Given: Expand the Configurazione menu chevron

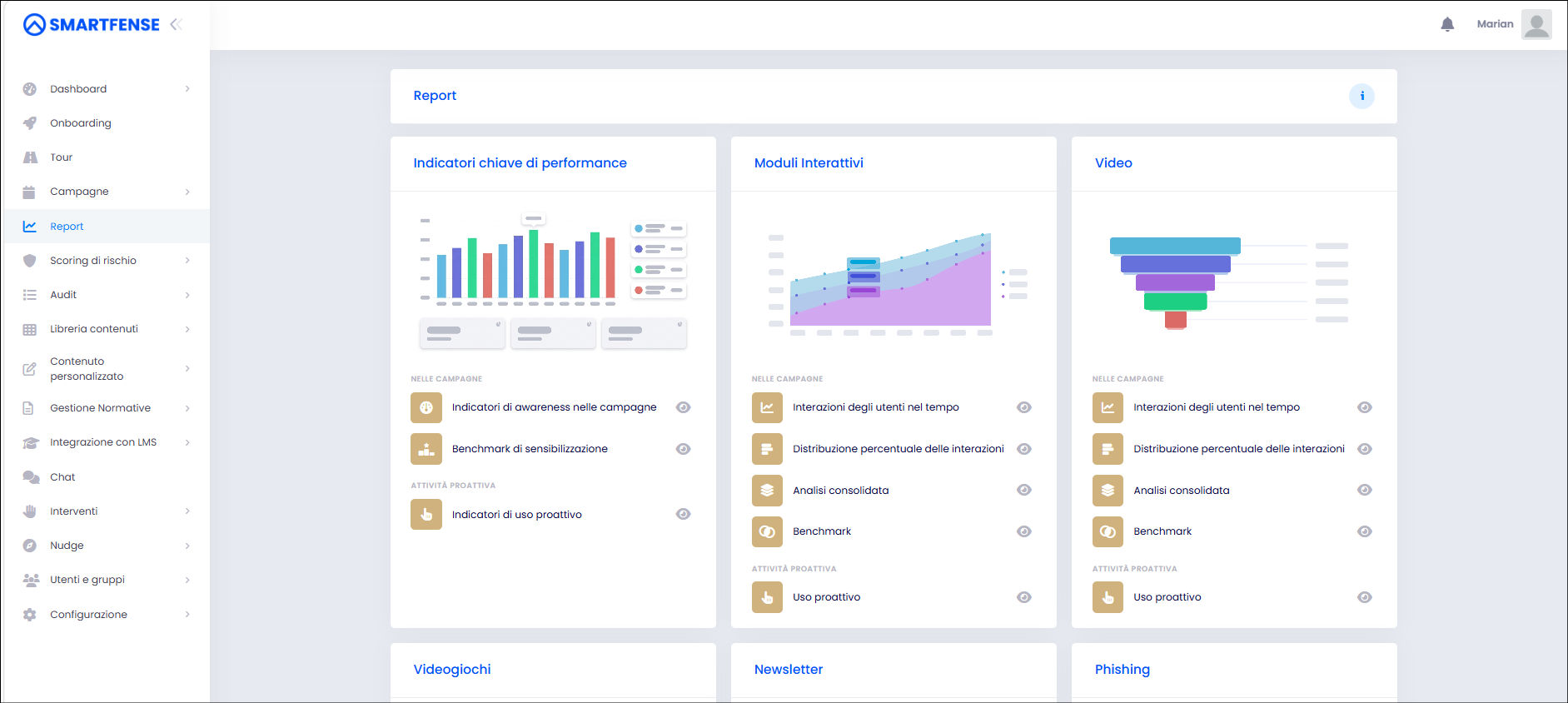Looking at the screenshot, I should [187, 615].
